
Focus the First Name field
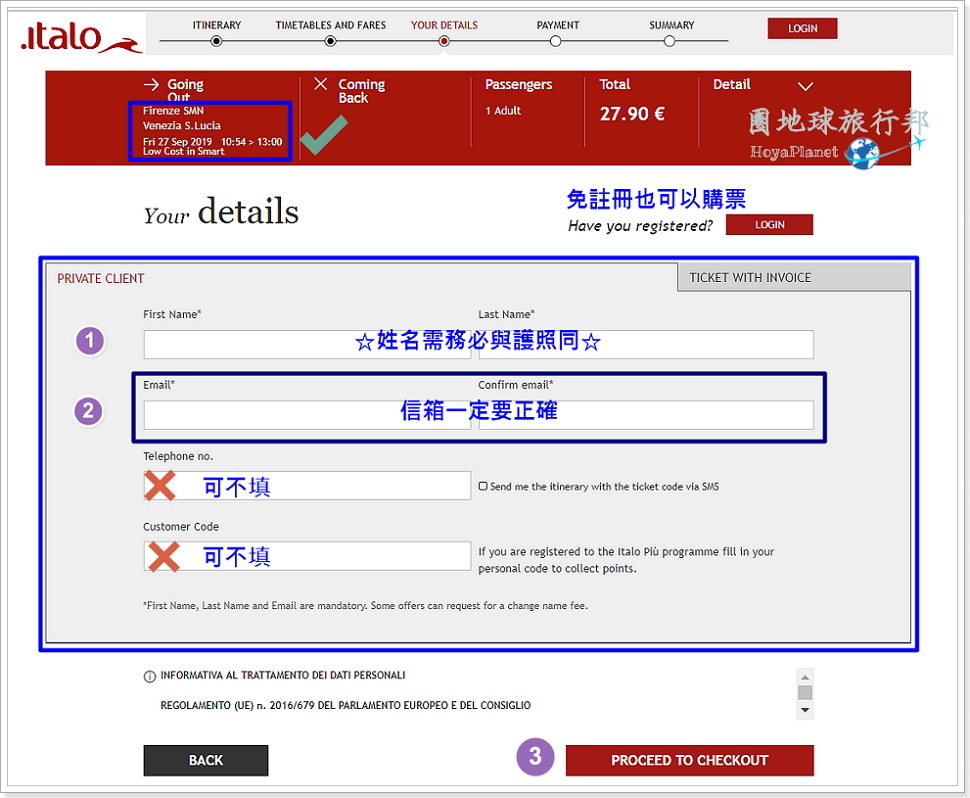(307, 344)
